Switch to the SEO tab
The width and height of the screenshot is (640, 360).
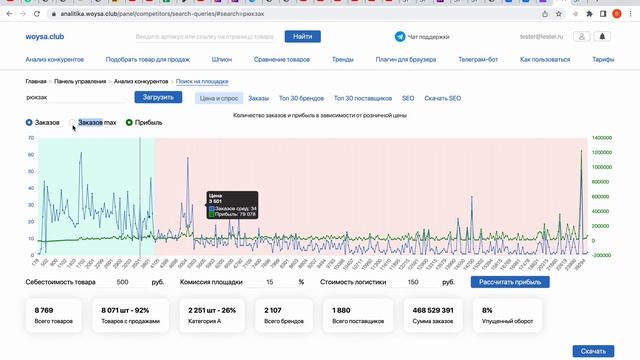click(x=408, y=98)
